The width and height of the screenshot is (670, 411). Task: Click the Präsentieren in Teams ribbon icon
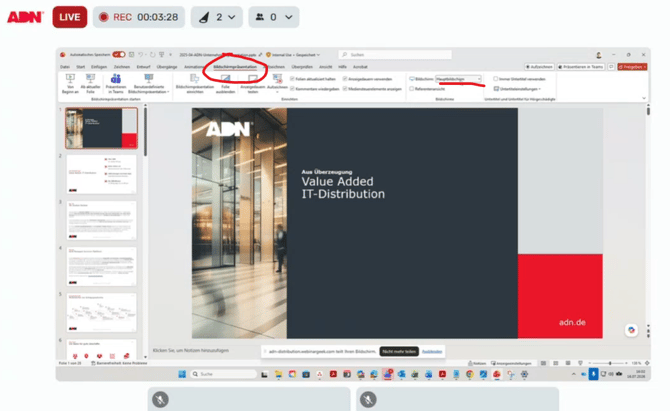[x=116, y=79]
